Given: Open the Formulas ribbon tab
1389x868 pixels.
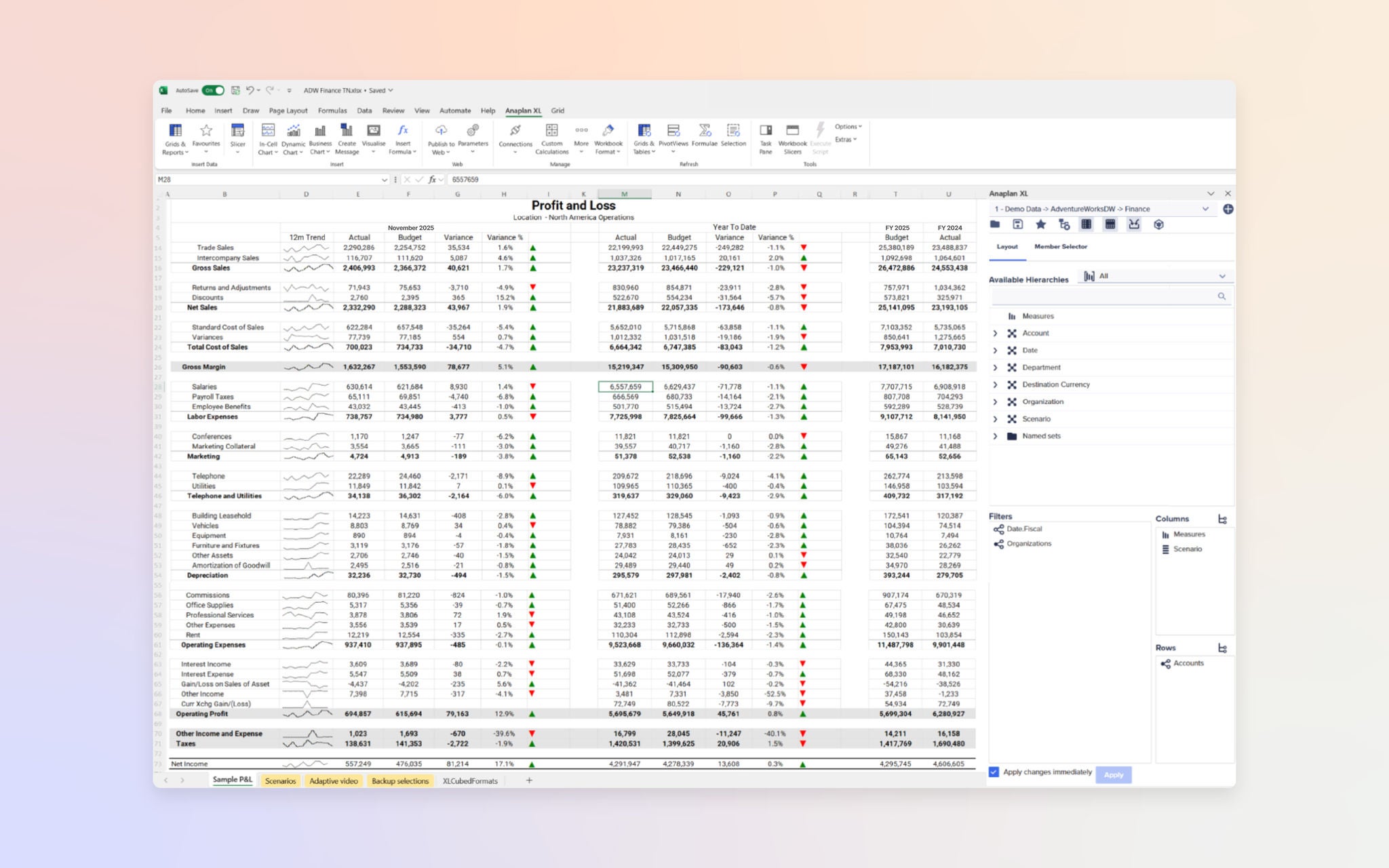Looking at the screenshot, I should pyautogui.click(x=332, y=111).
